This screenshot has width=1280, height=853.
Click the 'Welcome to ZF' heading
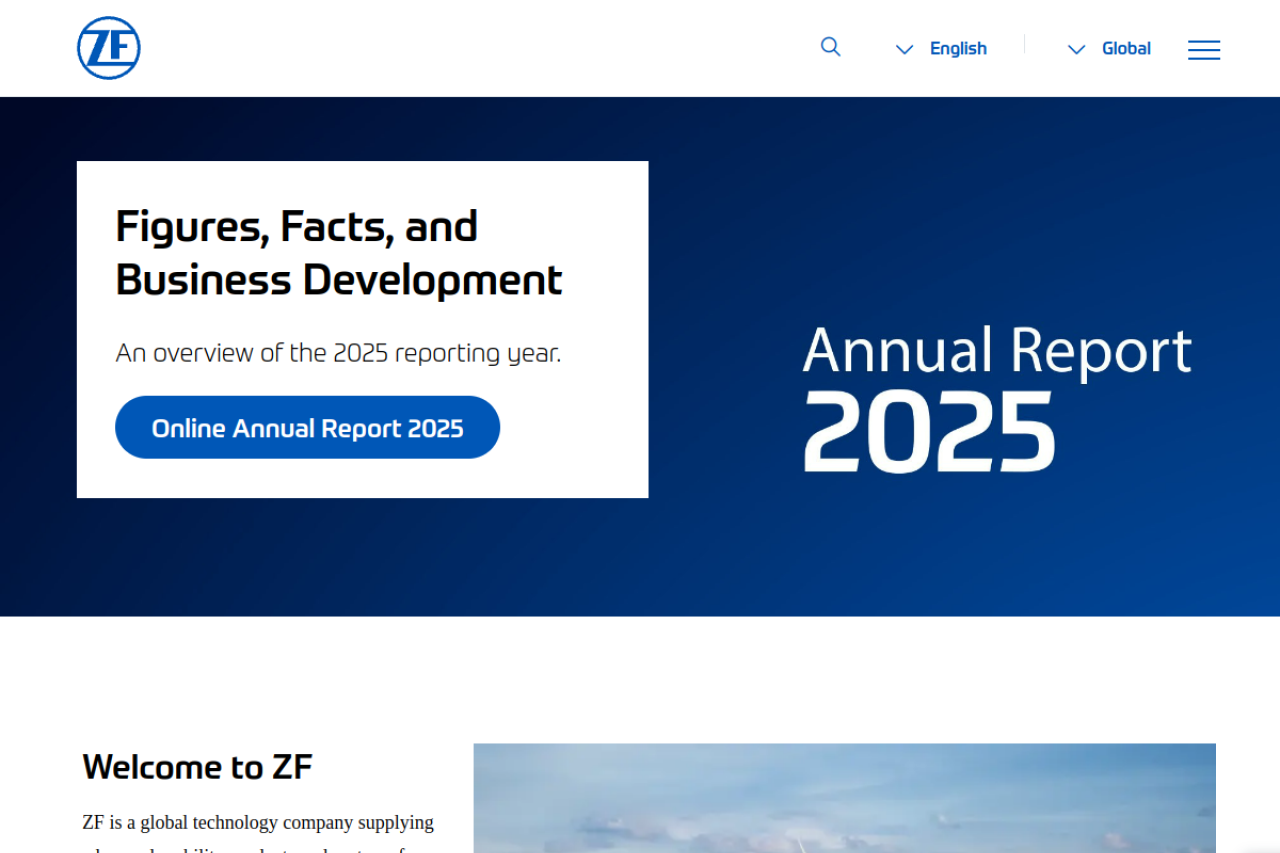coord(197,767)
